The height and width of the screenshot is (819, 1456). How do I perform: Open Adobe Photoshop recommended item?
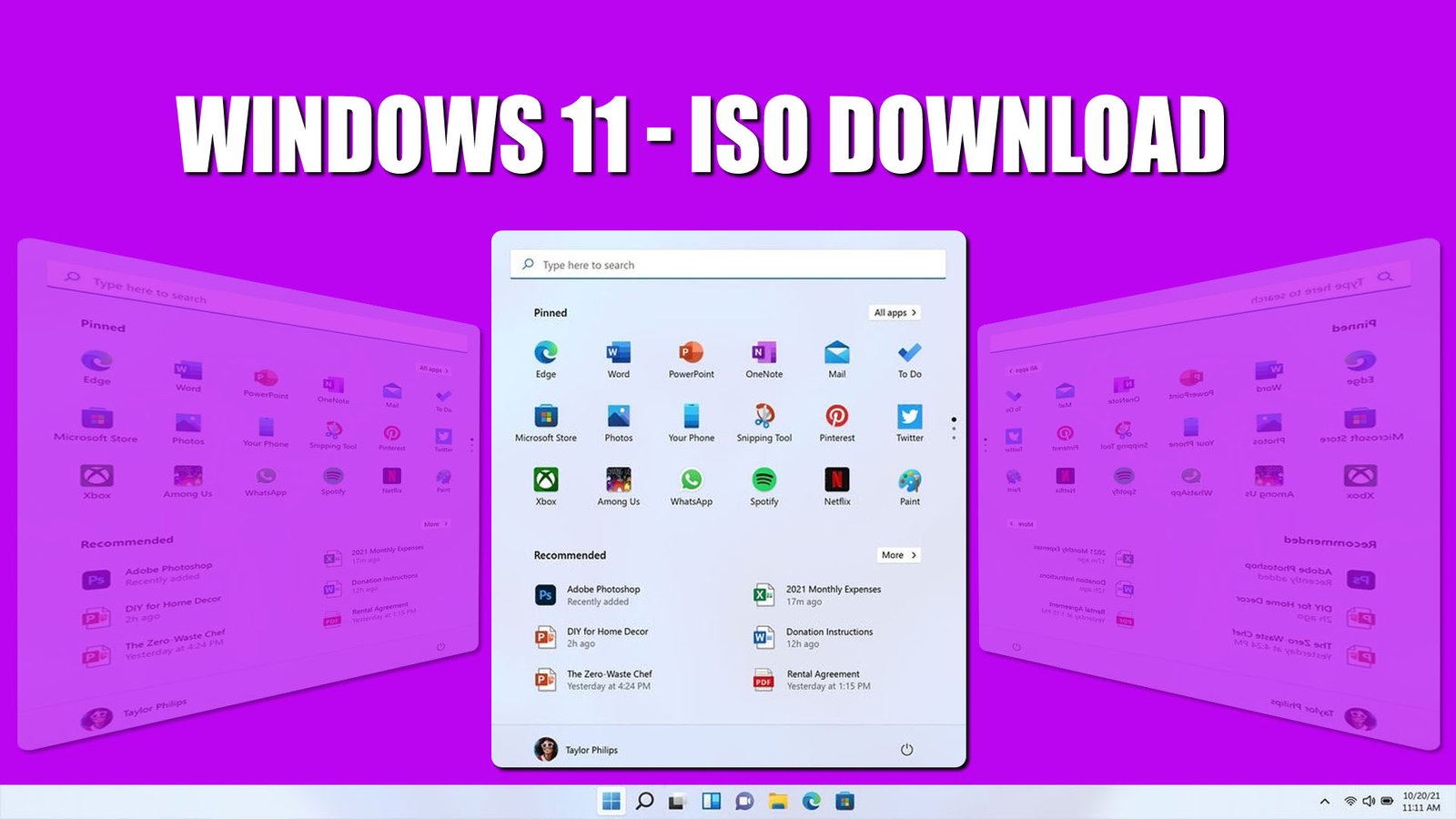[x=588, y=595]
